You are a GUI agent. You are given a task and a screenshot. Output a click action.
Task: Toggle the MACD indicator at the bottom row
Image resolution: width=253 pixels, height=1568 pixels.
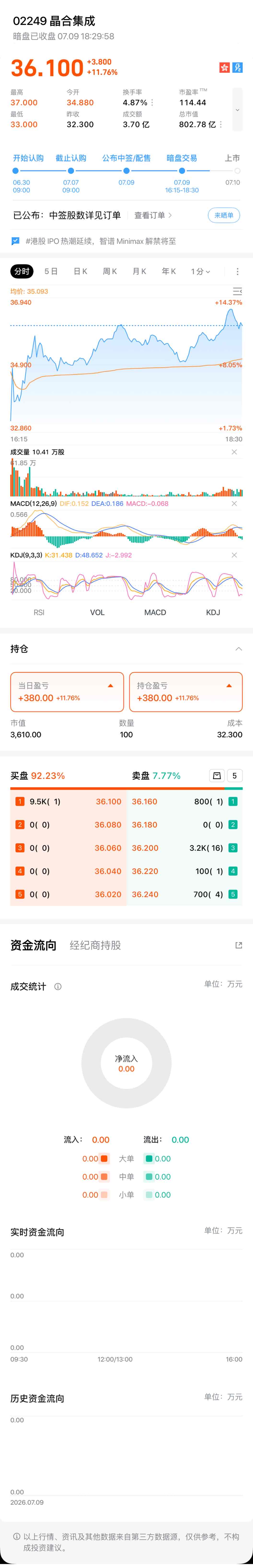click(155, 612)
